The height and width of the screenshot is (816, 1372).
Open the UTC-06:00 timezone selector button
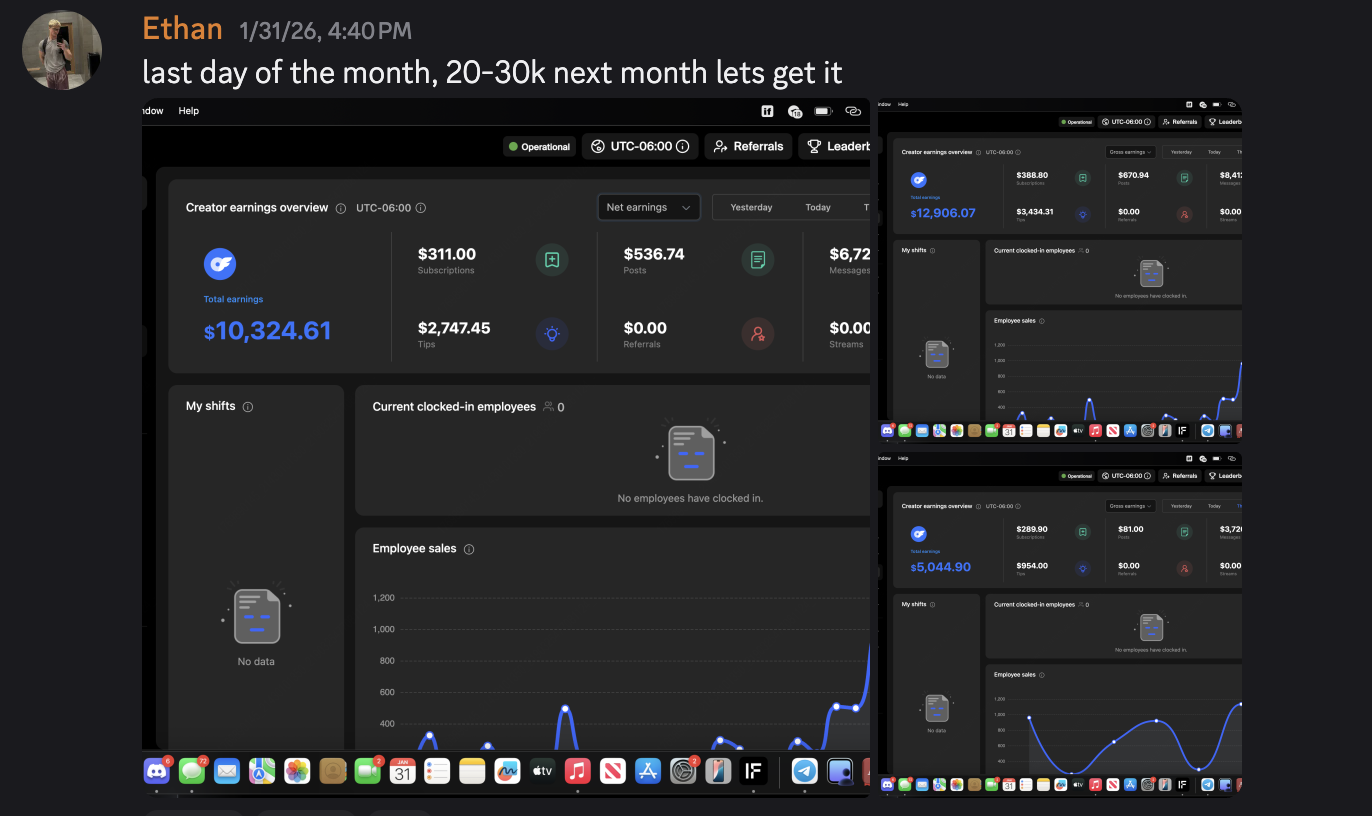click(x=640, y=146)
